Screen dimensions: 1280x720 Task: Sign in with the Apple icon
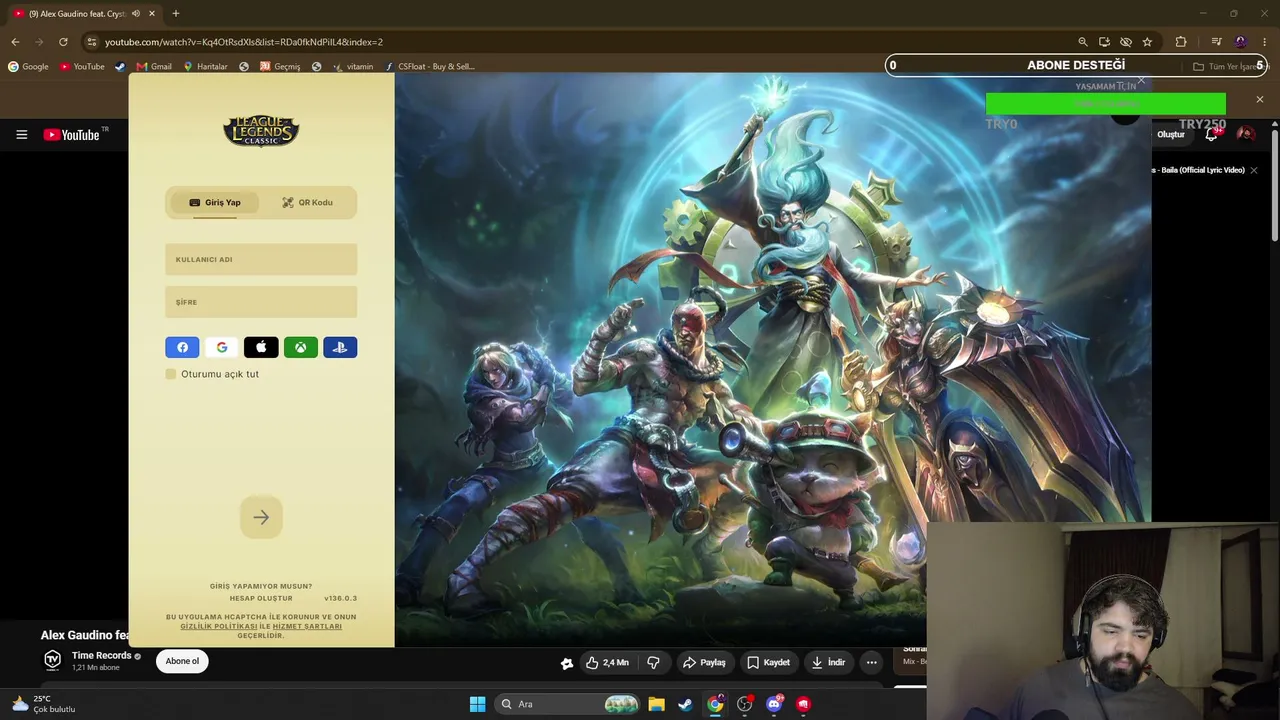261,347
